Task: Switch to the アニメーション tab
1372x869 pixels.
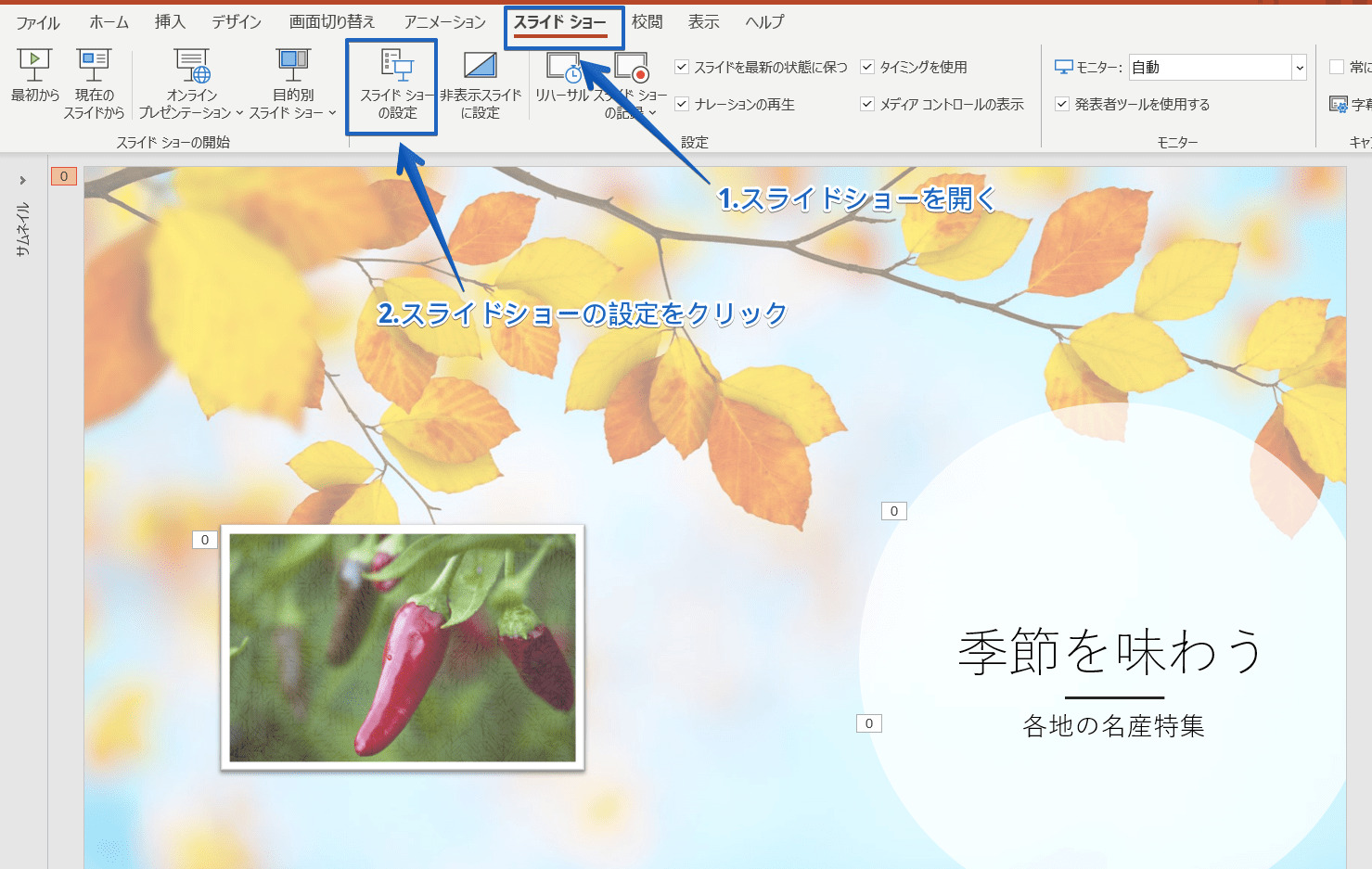Action: coord(444,21)
